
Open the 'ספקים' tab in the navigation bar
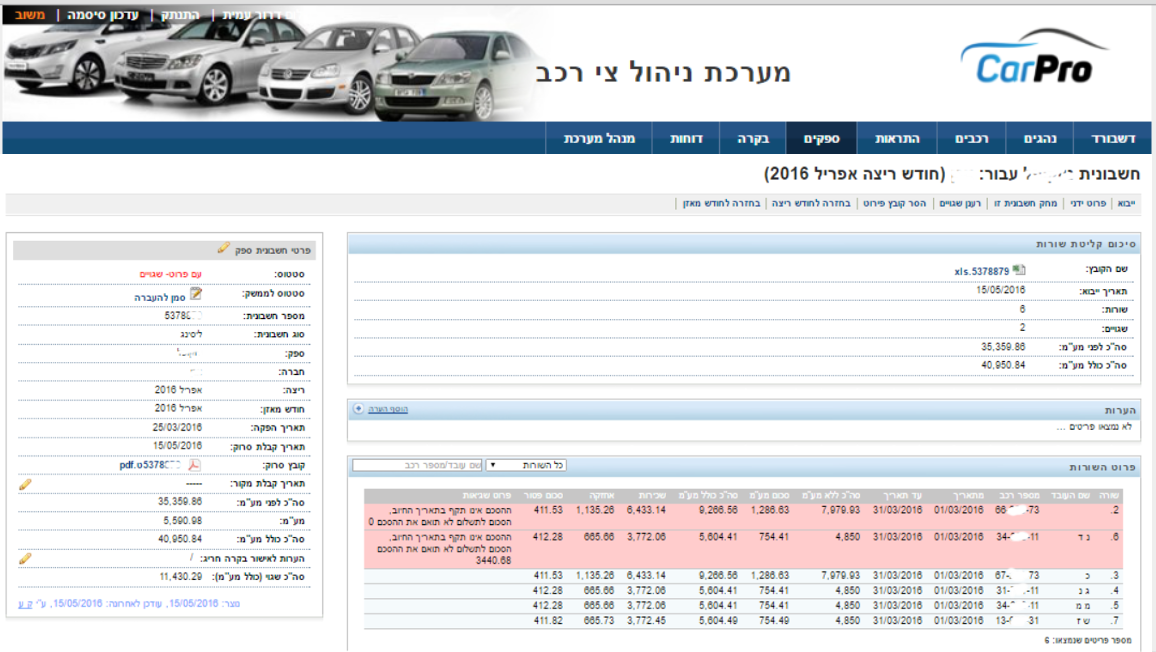tap(822, 138)
